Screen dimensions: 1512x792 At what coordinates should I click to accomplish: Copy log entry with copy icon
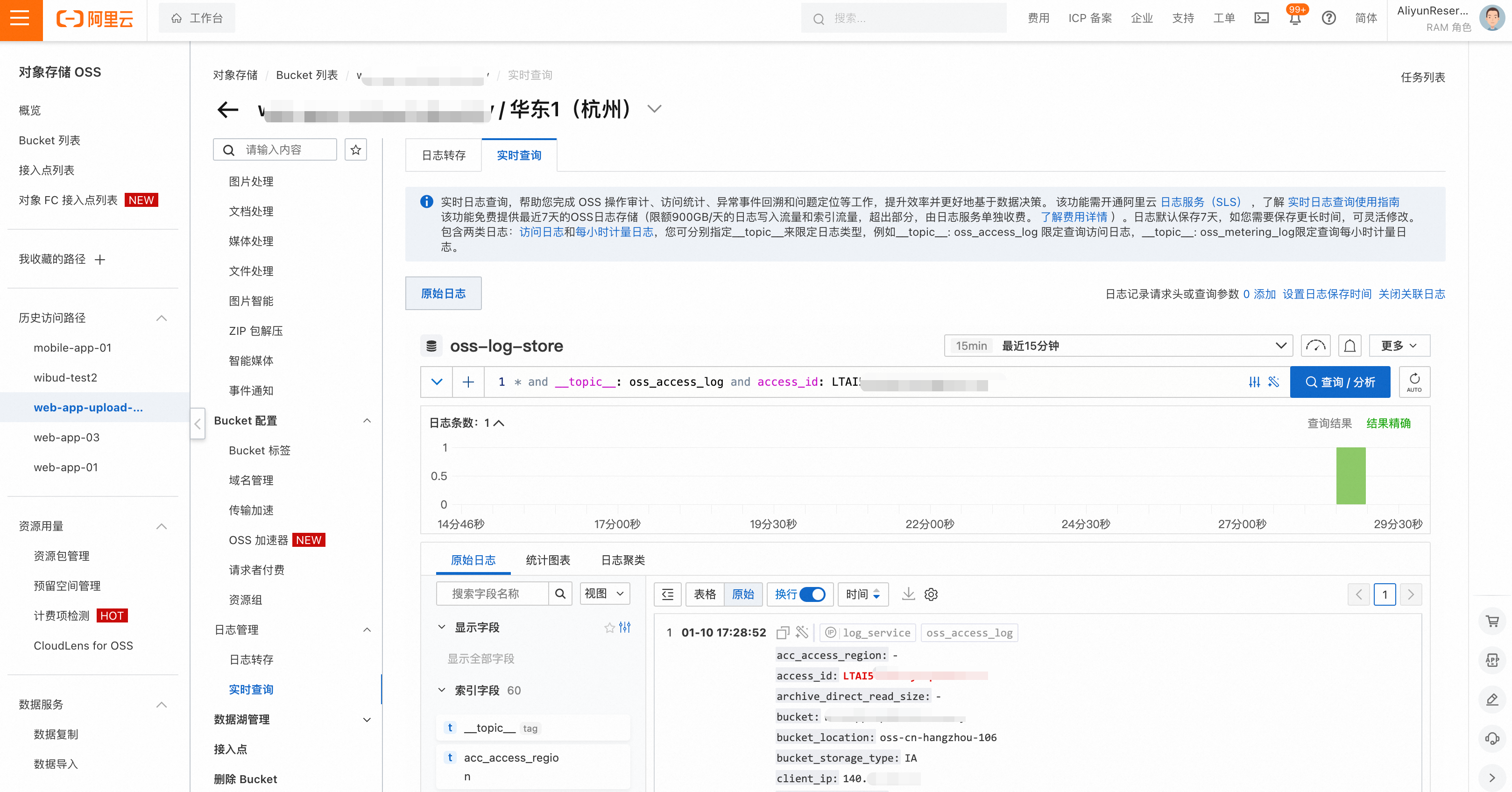pyautogui.click(x=783, y=632)
